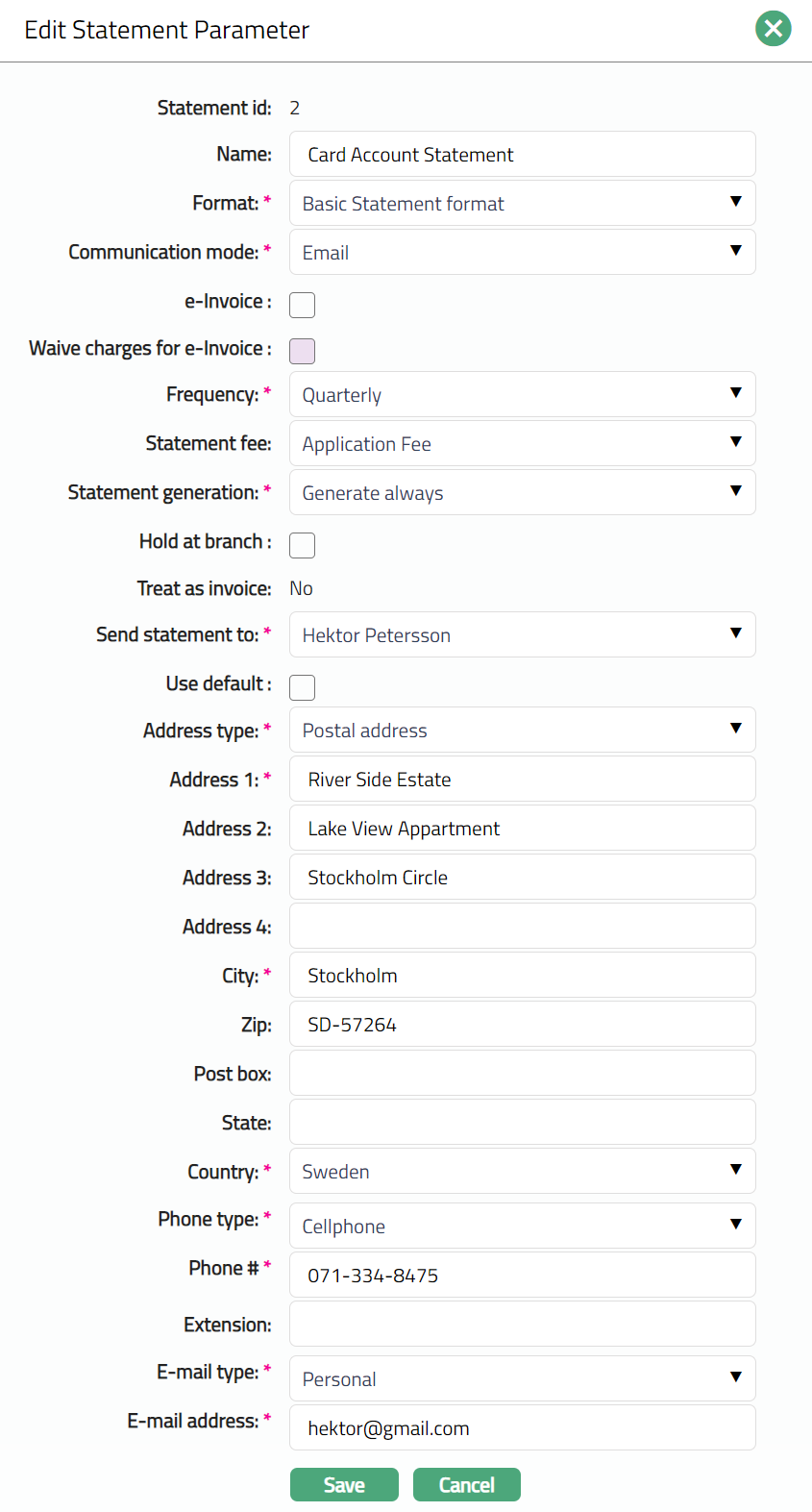Toggle Waive charges for e-Invoice checkbox
The image size is (812, 1512).
click(x=303, y=351)
